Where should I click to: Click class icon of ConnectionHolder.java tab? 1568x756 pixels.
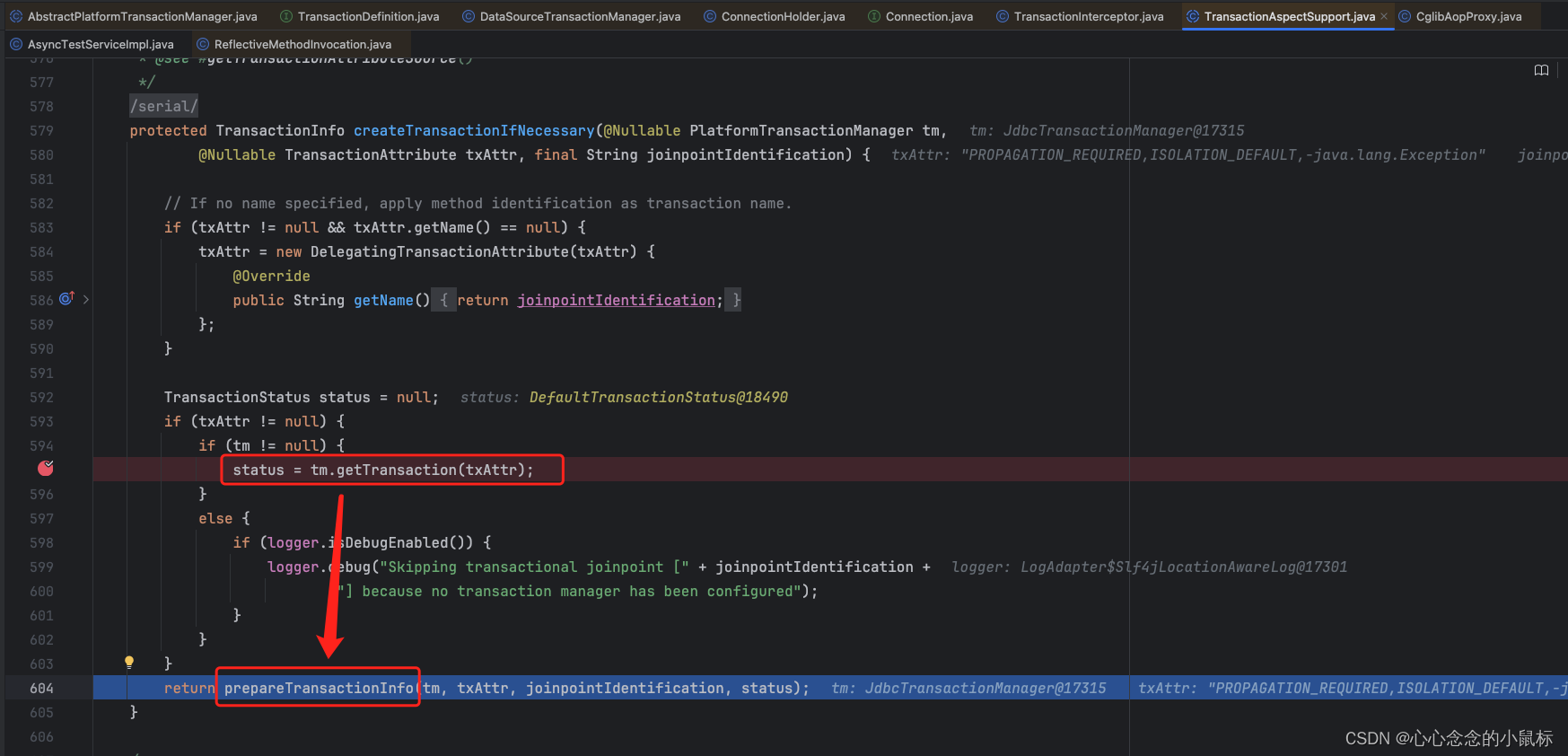point(710,16)
